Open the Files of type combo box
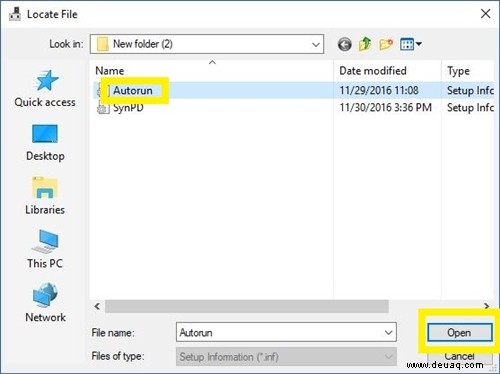Screen dimensions: 500x374 286,357
